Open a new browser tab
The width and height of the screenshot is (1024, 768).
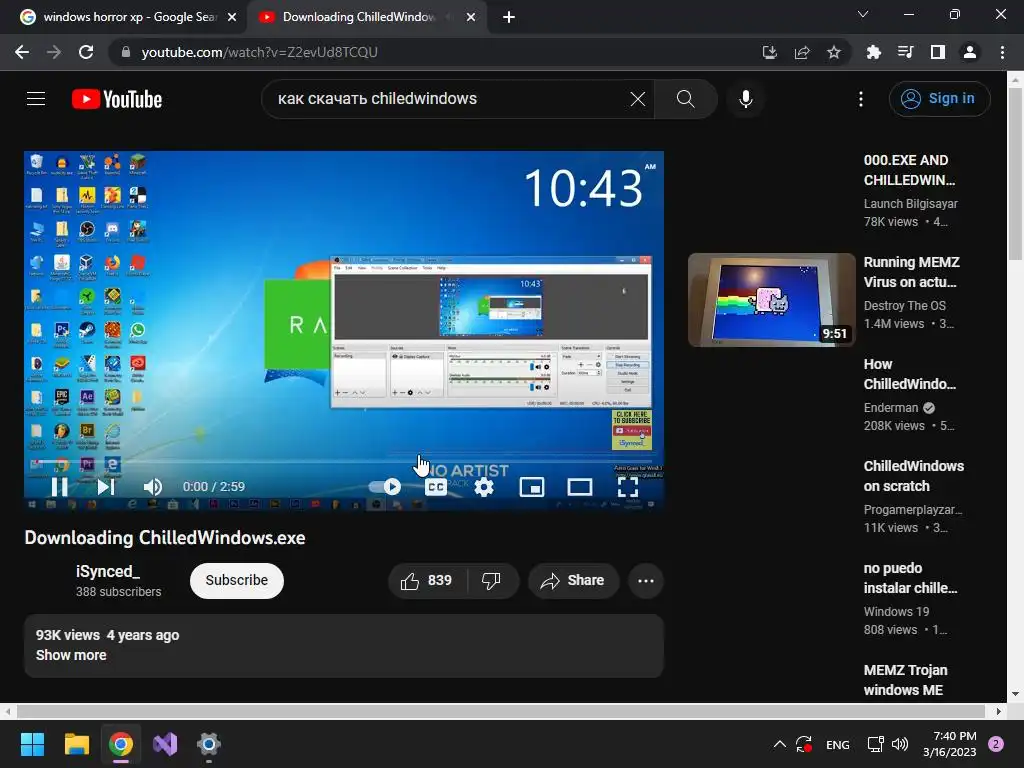click(x=509, y=17)
